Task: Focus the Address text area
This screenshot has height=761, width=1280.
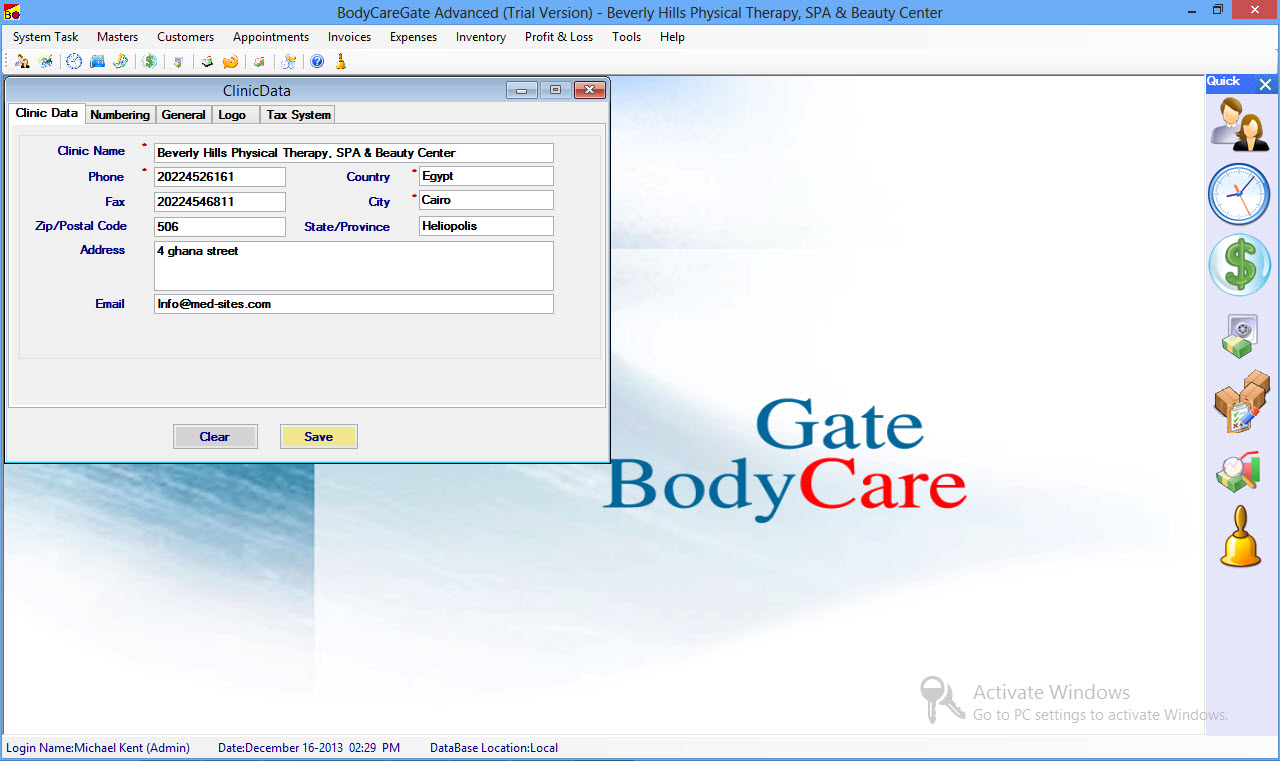Action: pyautogui.click(x=353, y=266)
